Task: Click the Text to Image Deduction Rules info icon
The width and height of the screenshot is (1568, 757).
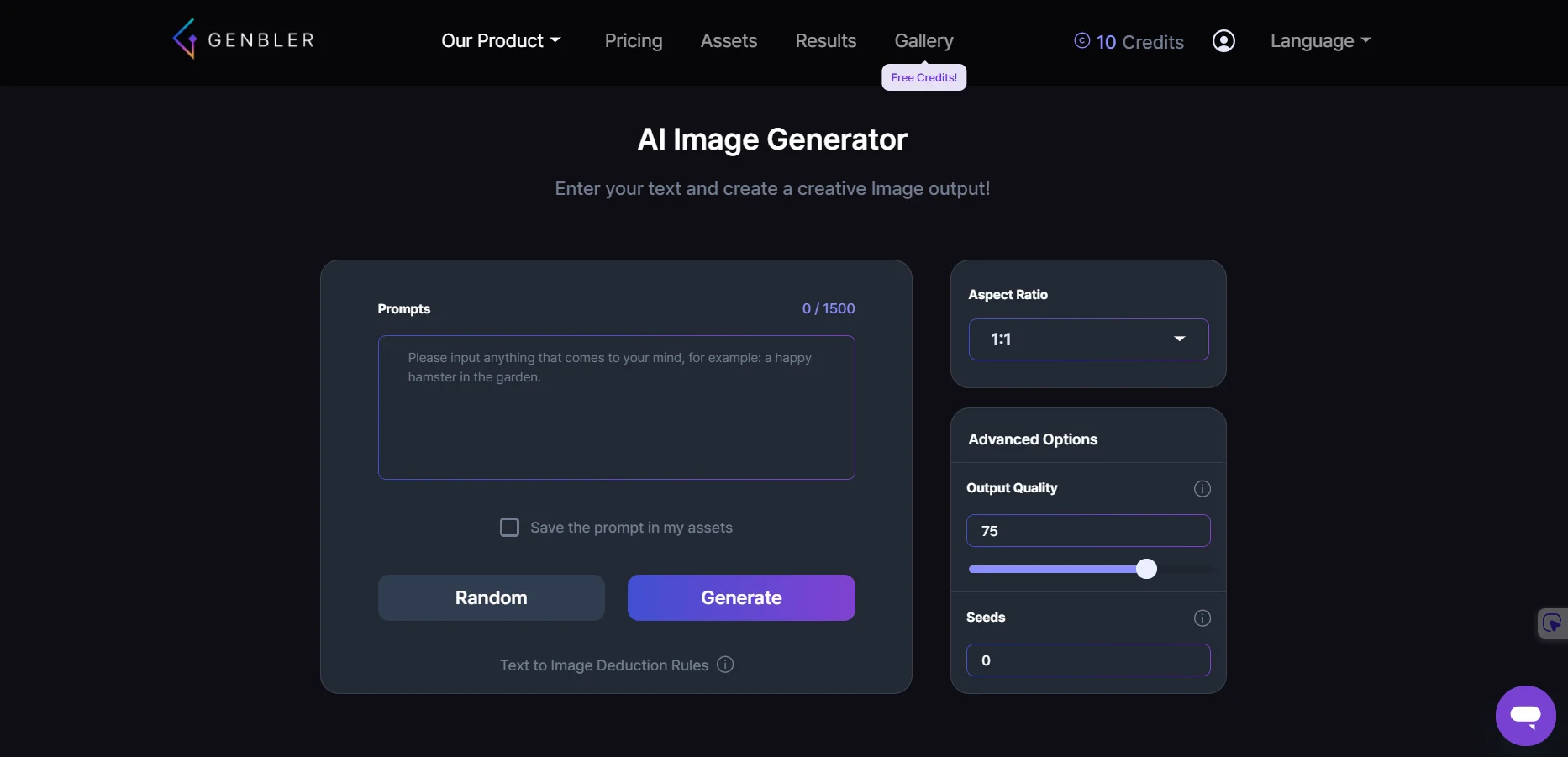Action: (724, 665)
